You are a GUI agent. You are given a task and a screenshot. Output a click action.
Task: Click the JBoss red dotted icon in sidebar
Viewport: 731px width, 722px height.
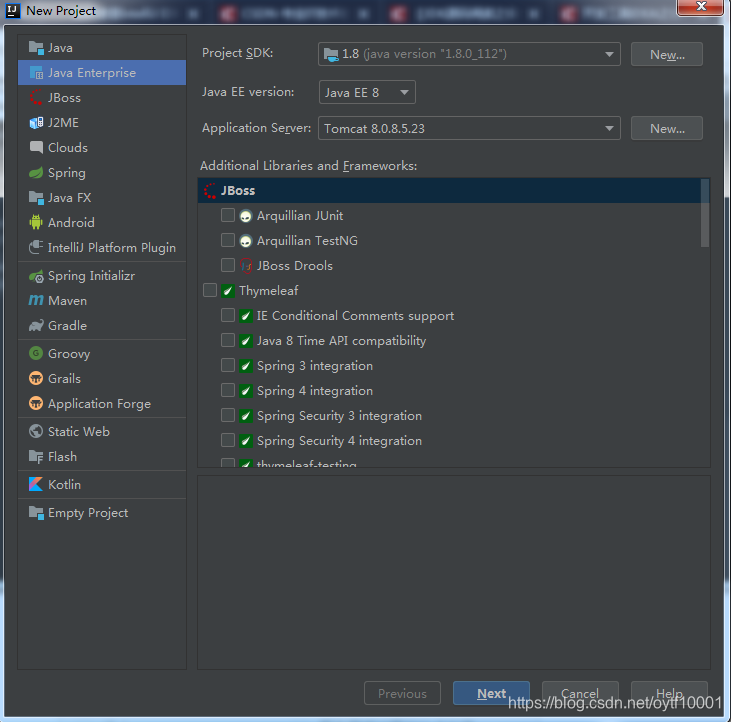tap(36, 97)
